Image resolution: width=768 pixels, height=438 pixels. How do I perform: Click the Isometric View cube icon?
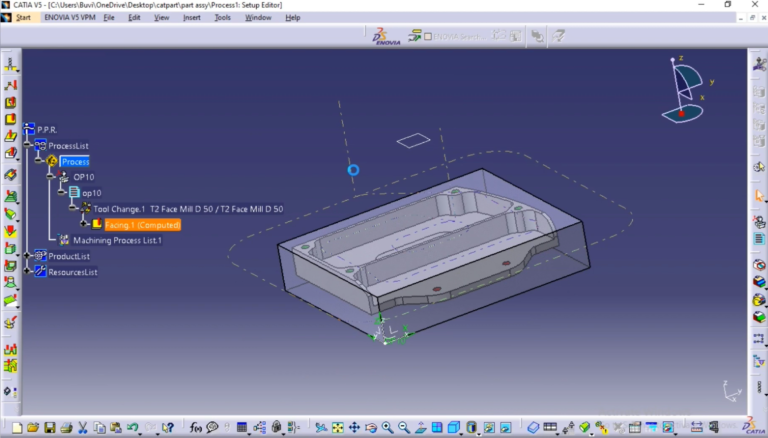454,427
